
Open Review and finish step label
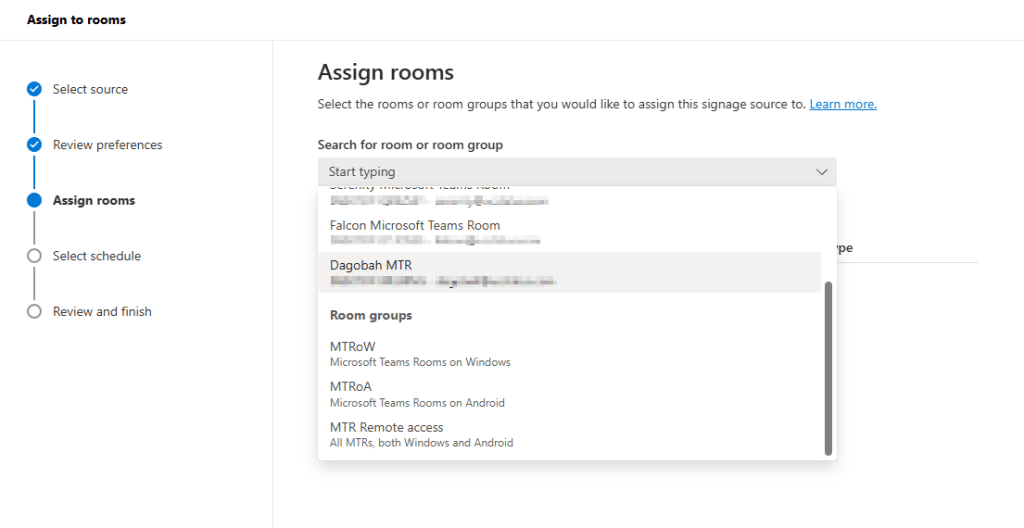pyautogui.click(x=102, y=312)
